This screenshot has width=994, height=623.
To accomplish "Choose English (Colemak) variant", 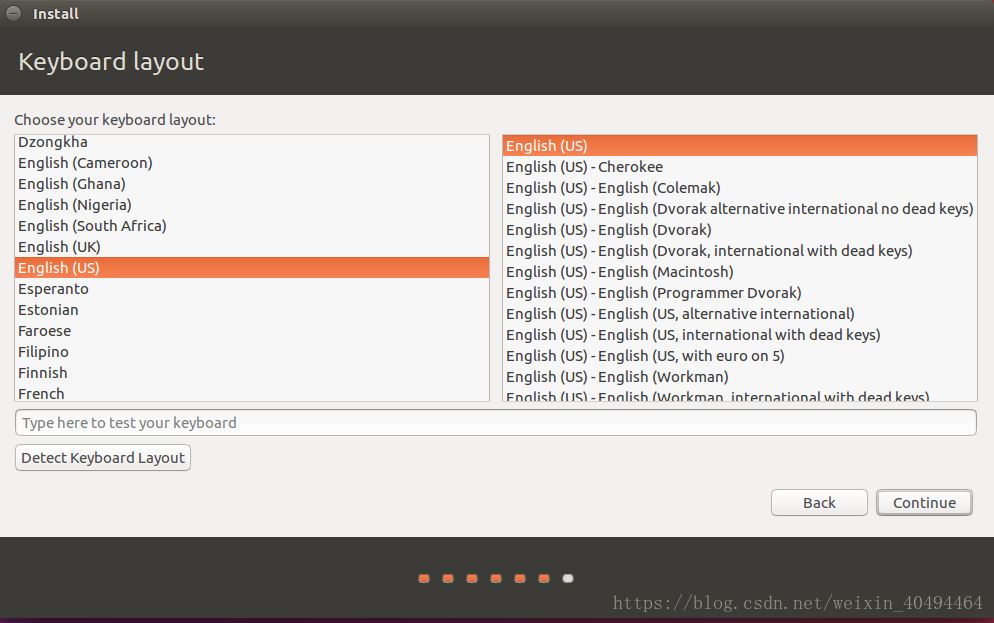I will click(740, 188).
